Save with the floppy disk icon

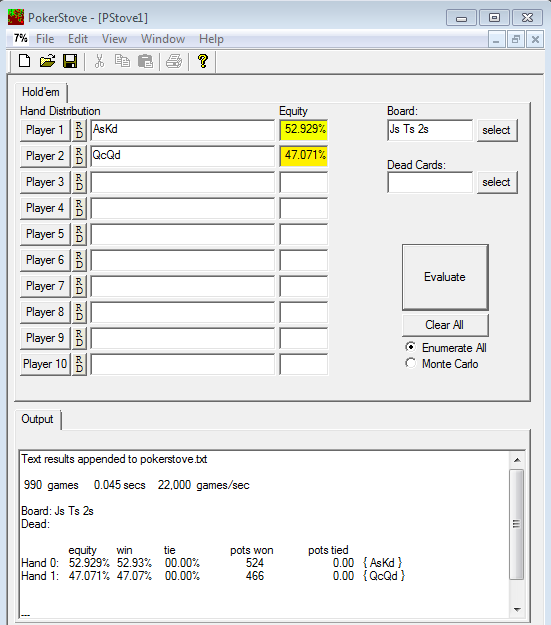pos(70,61)
